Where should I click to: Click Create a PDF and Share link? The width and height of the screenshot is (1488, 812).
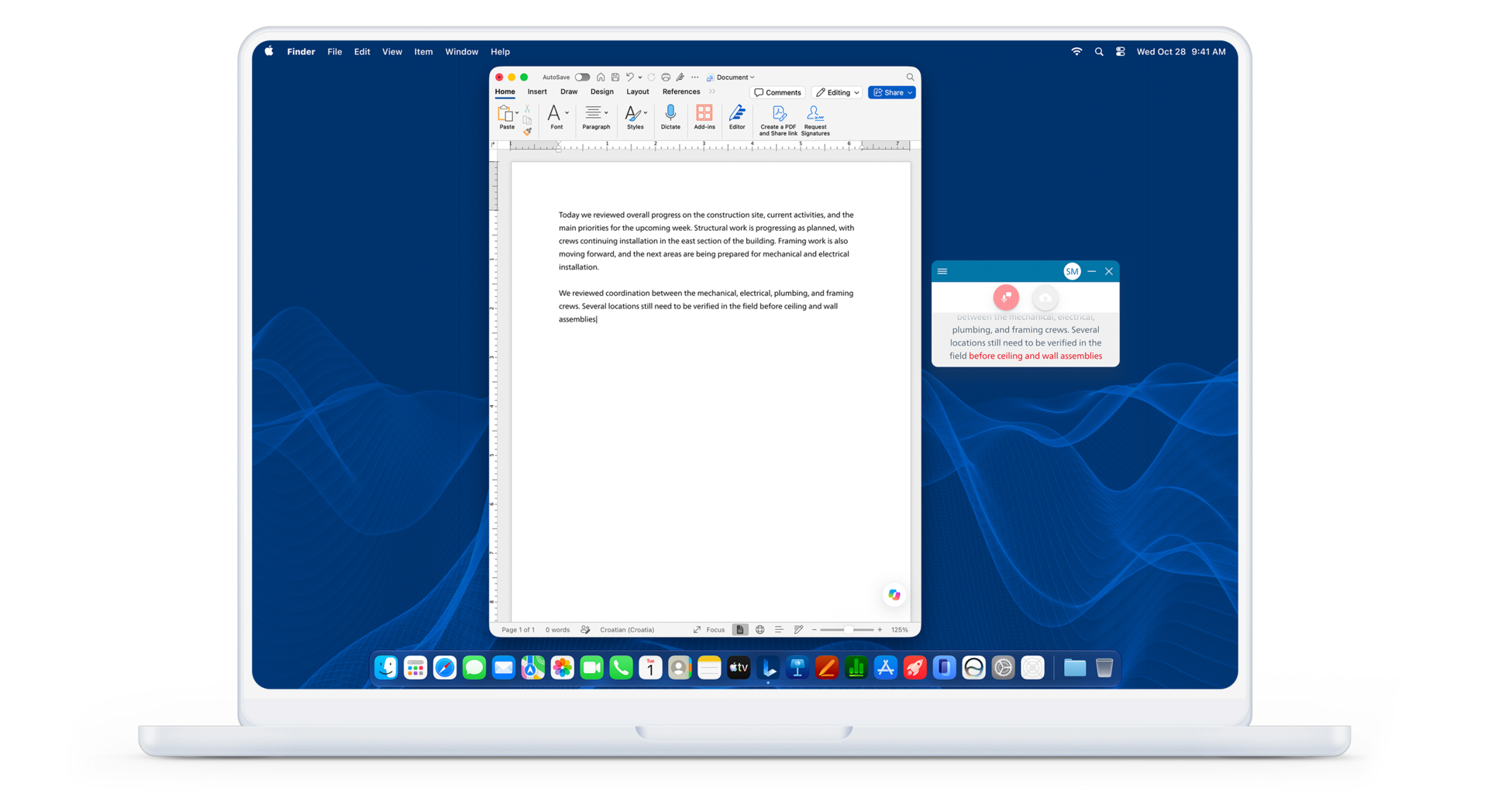coord(778,121)
